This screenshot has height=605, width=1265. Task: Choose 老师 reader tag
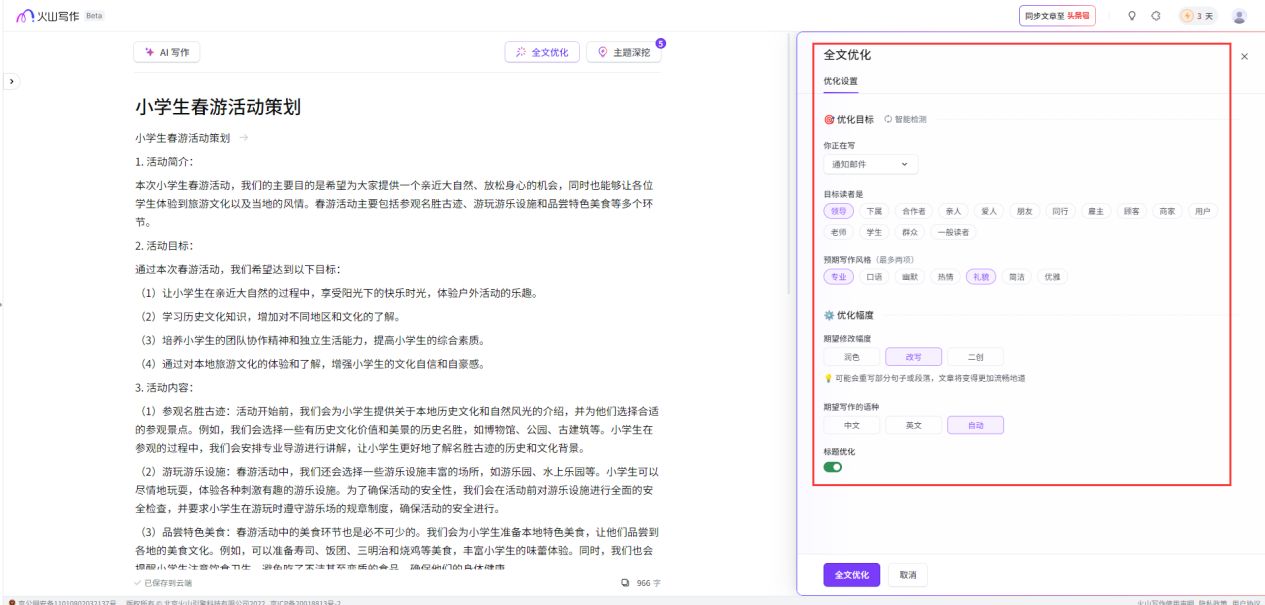837,232
